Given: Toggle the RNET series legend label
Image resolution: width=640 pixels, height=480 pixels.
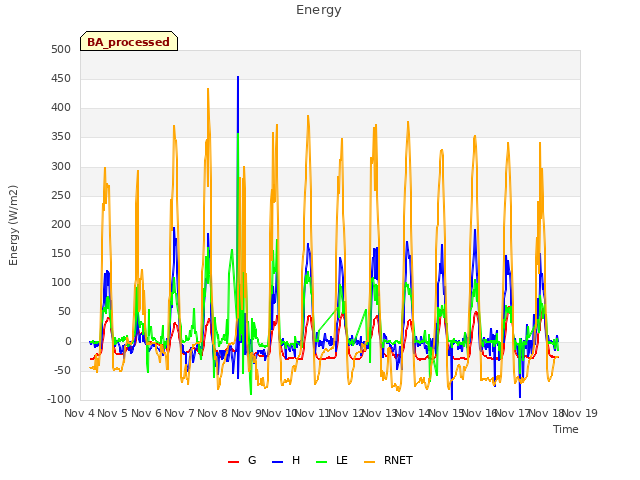Looking at the screenshot, I should pos(398,460).
